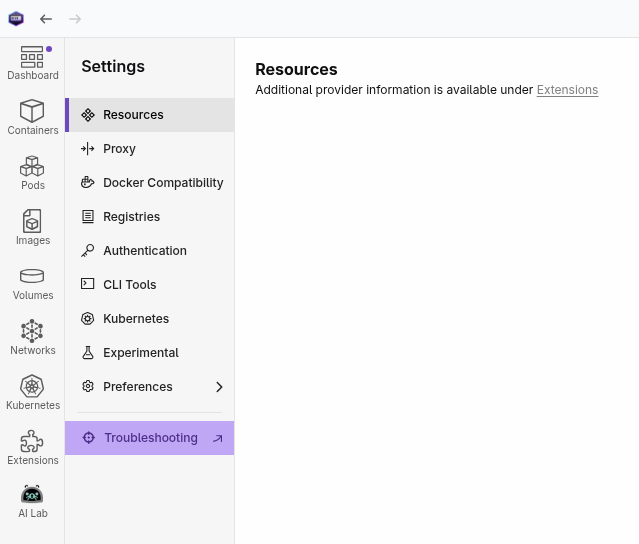Click the Preferences gear icon
This screenshot has height=544, width=639.
coord(88,386)
